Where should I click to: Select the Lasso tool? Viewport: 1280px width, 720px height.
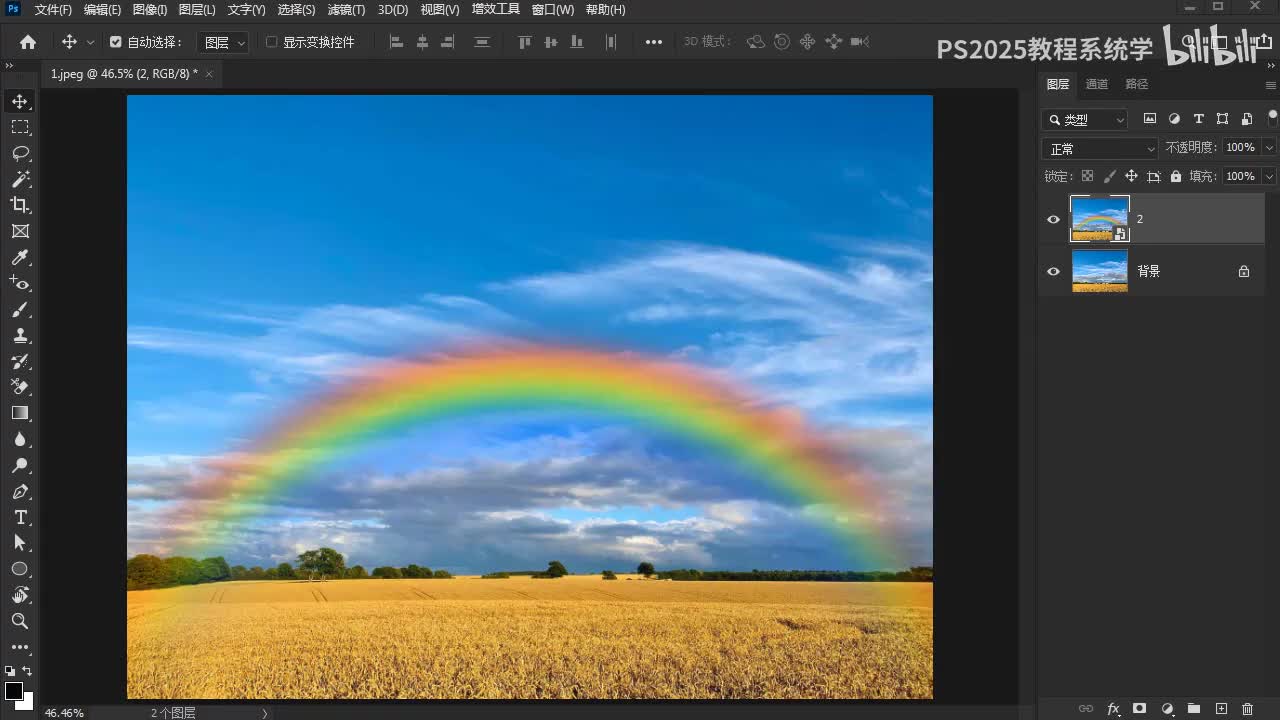click(x=20, y=153)
